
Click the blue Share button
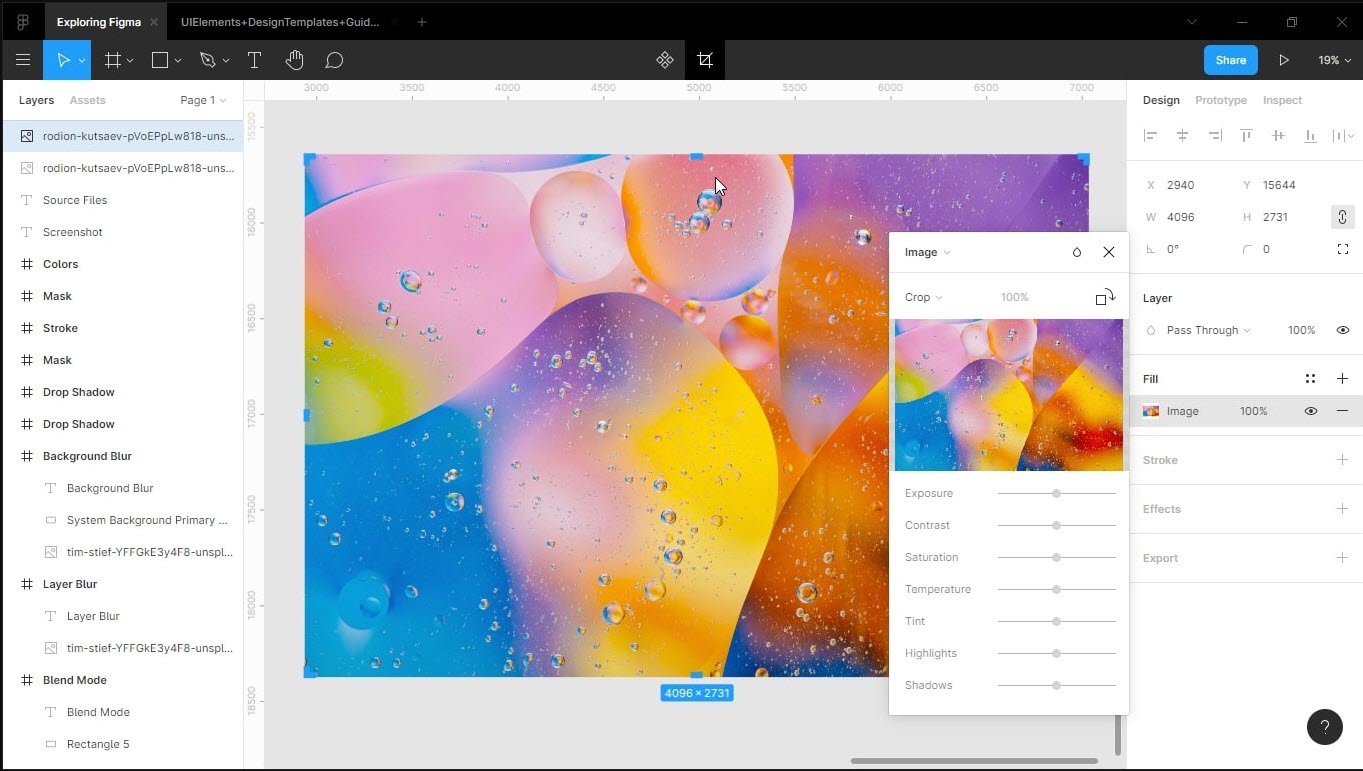(1230, 60)
